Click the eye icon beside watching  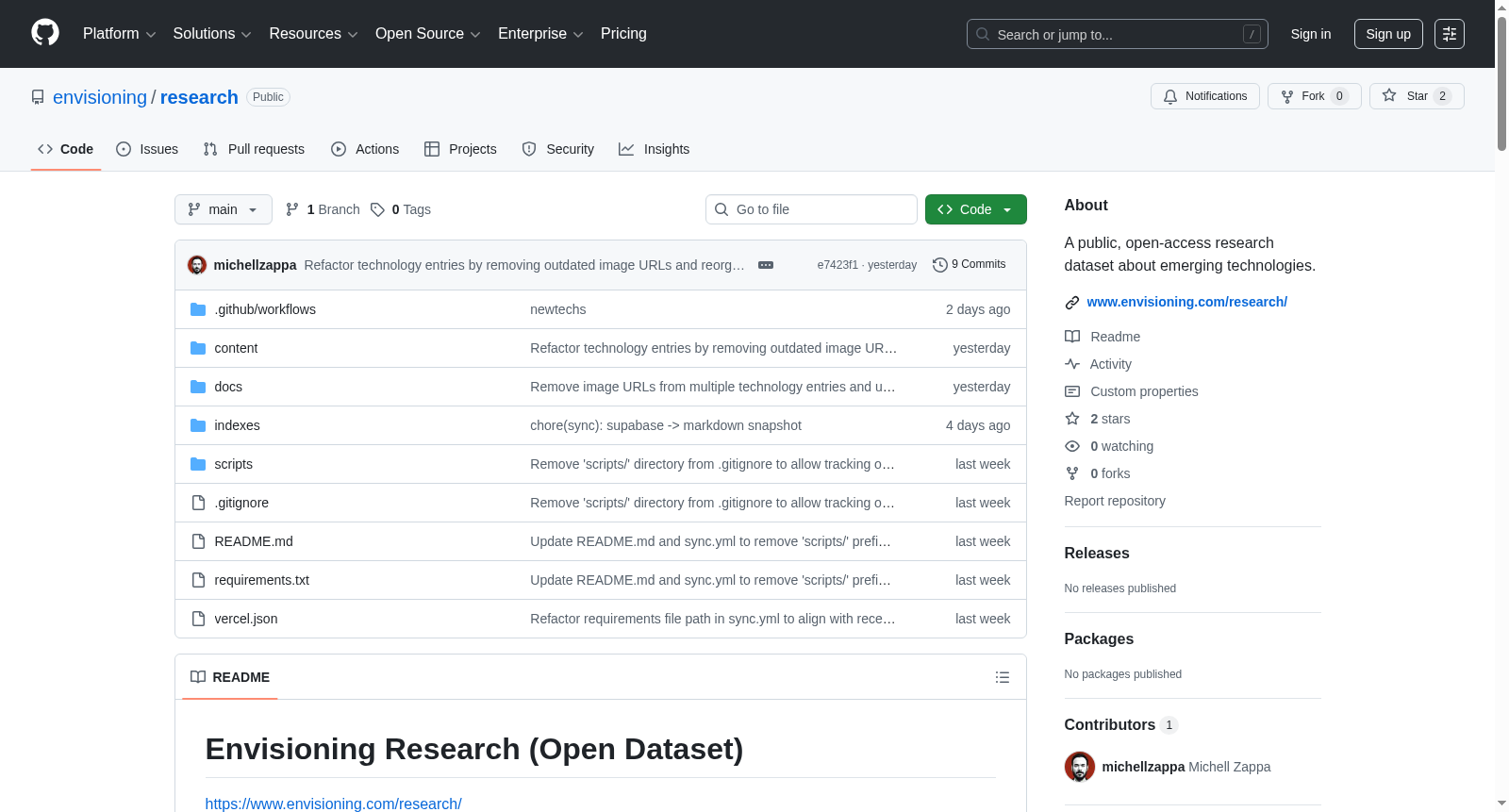(1072, 446)
